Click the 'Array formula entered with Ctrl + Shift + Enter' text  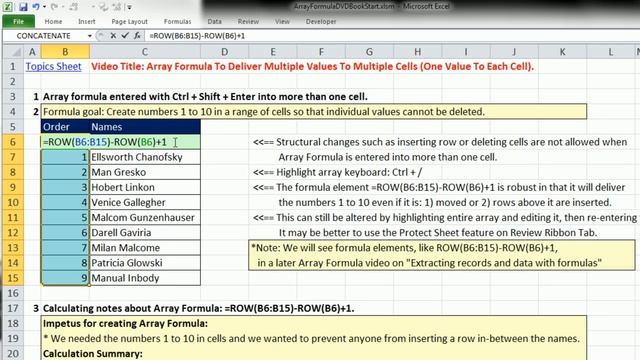click(205, 97)
